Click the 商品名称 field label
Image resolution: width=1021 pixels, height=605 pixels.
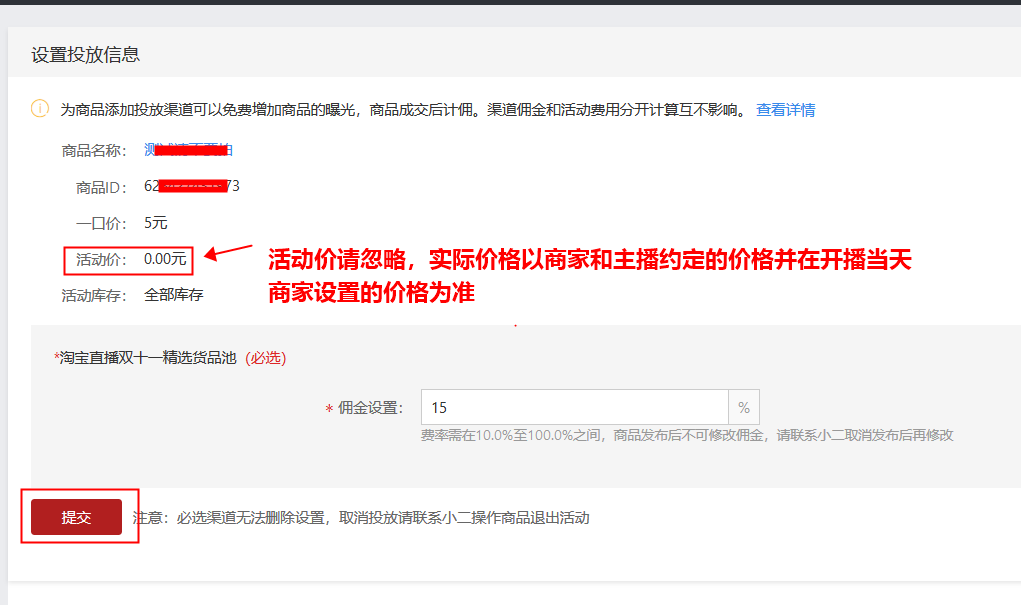(93, 150)
